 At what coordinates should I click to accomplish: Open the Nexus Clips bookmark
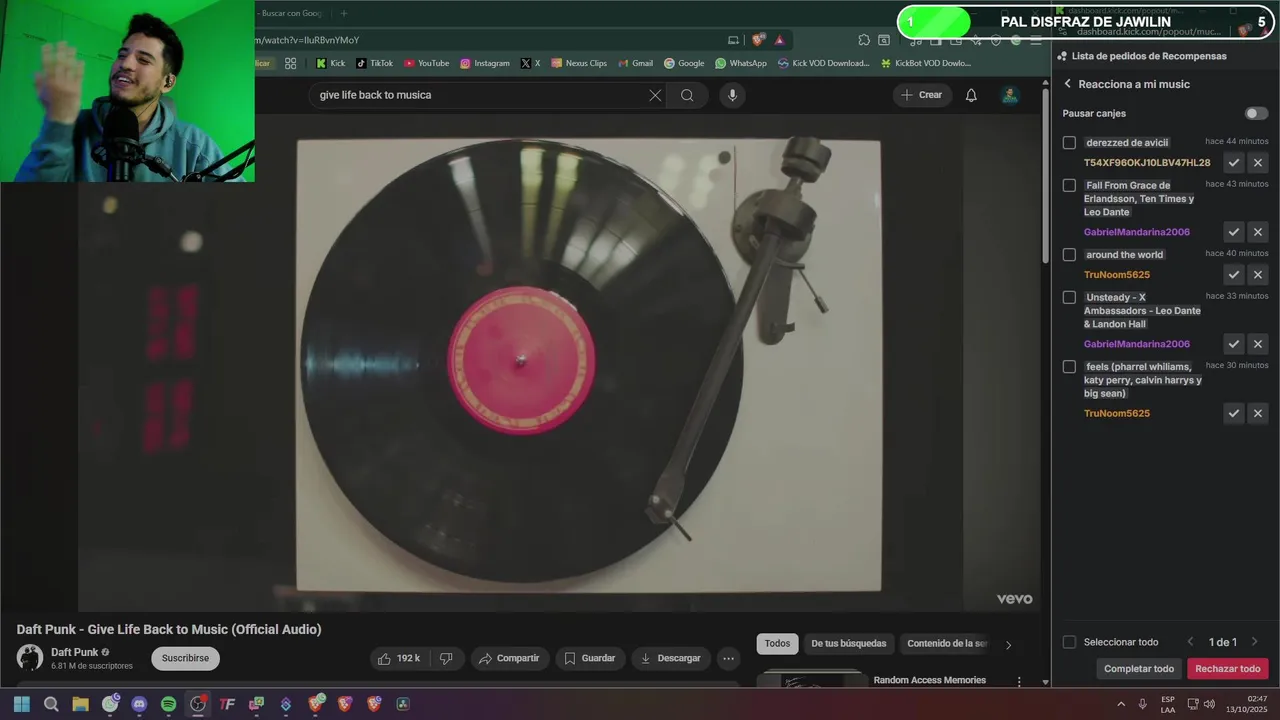[579, 63]
